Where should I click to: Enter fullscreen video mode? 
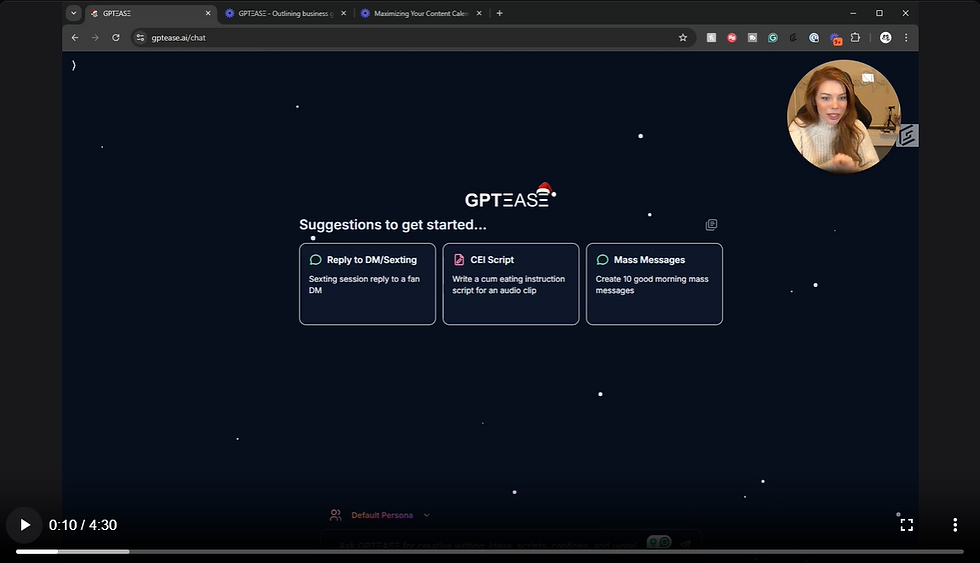click(x=906, y=525)
